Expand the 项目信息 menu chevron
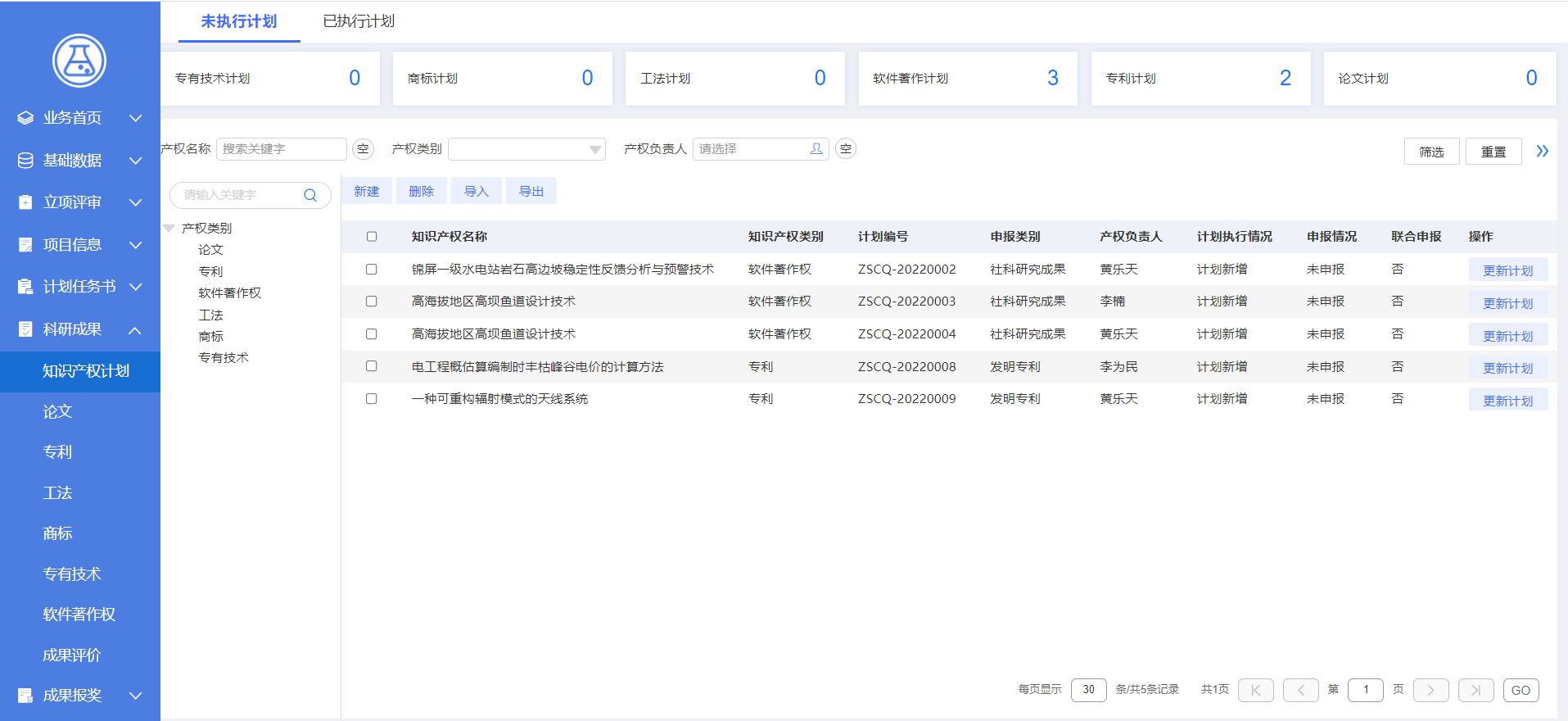The height and width of the screenshot is (721, 1568). (136, 244)
